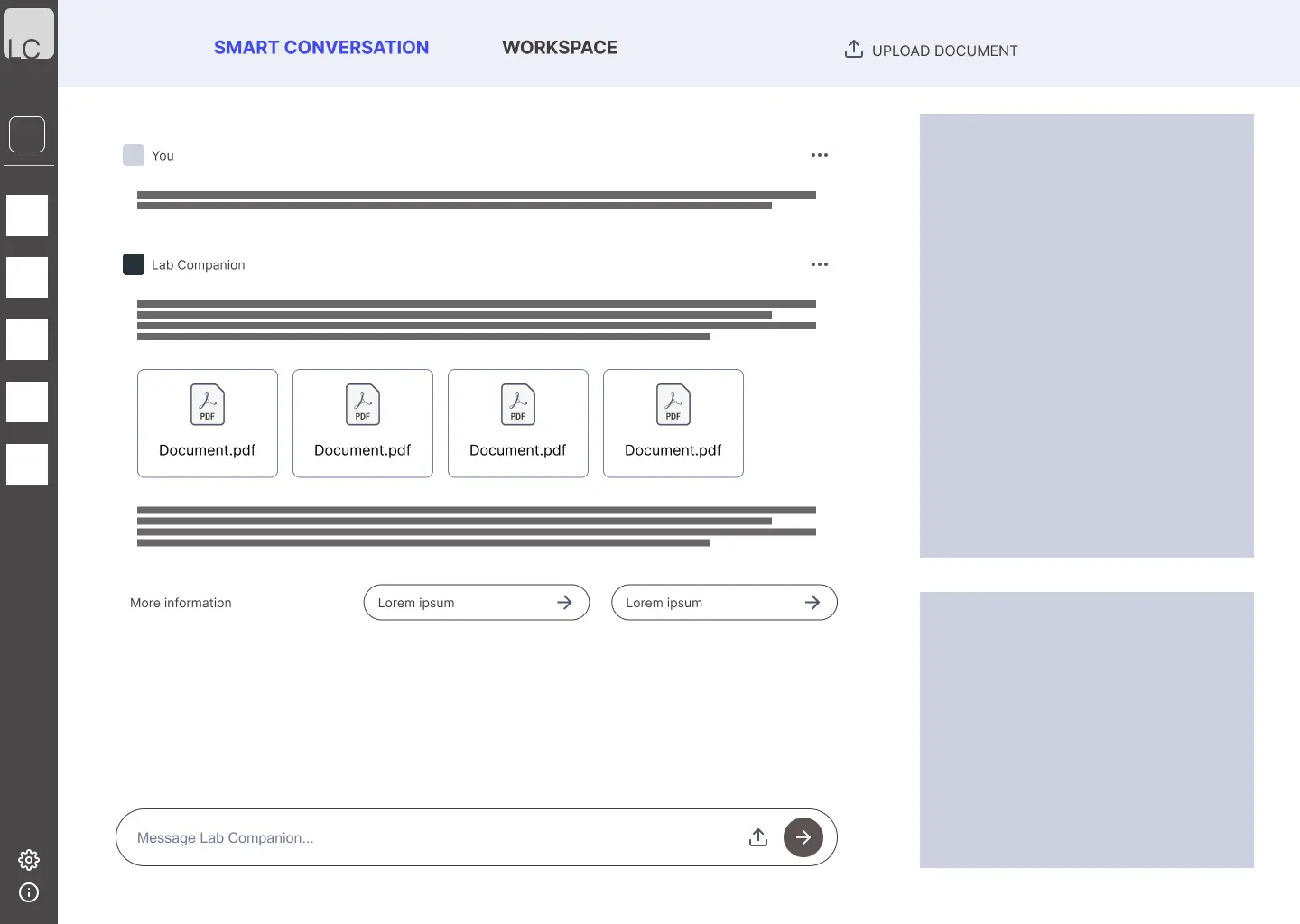Switch to the Workspace tab
This screenshot has height=924, width=1300.
pyautogui.click(x=560, y=48)
